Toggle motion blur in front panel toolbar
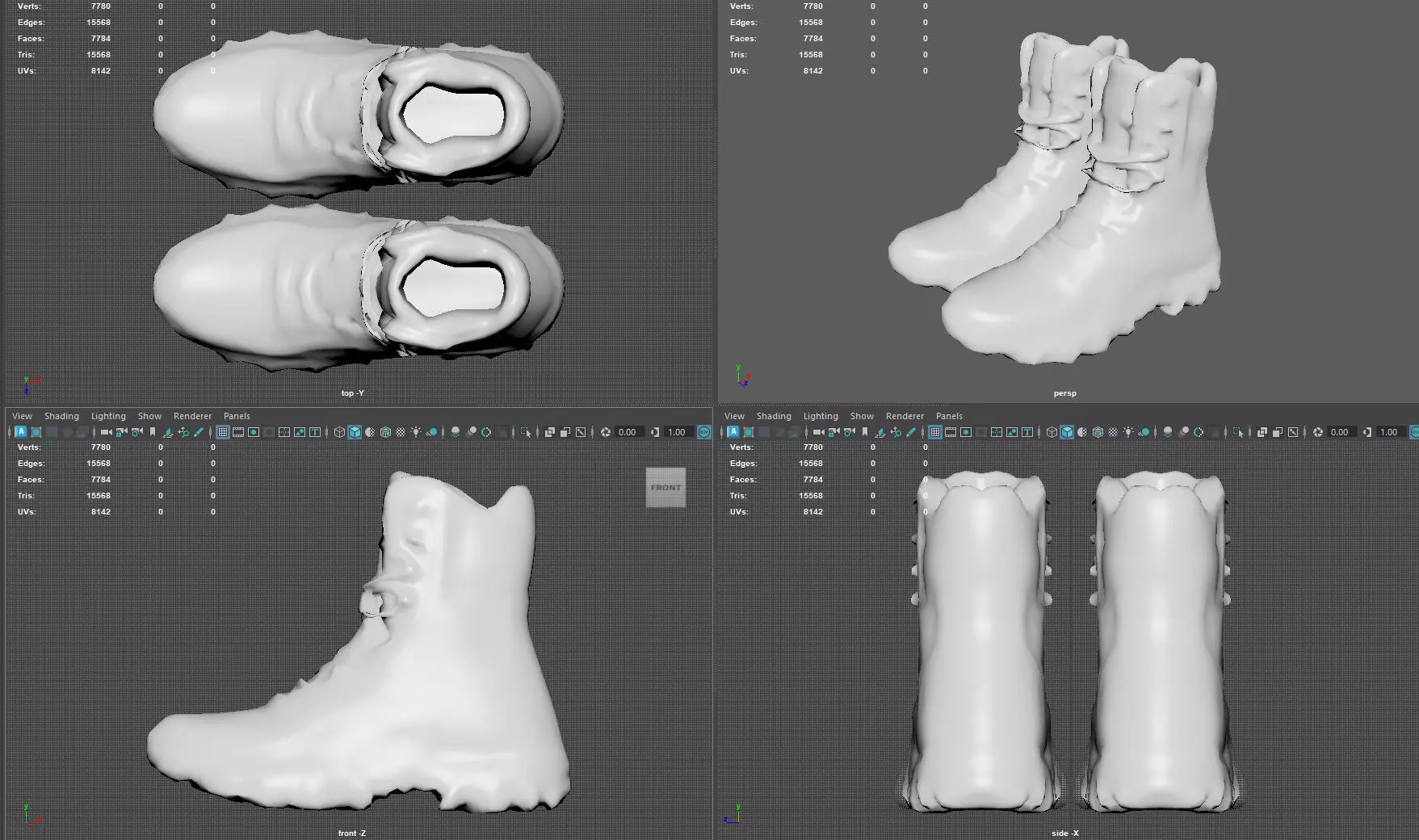The height and width of the screenshot is (840, 1419). point(470,432)
